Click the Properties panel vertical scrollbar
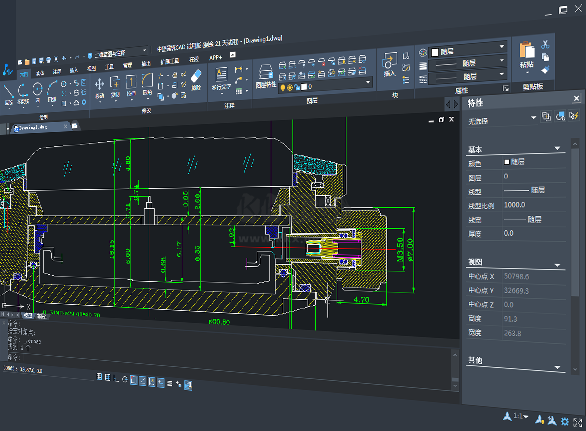Image resolution: width=586 pixels, height=431 pixels. coord(575,255)
